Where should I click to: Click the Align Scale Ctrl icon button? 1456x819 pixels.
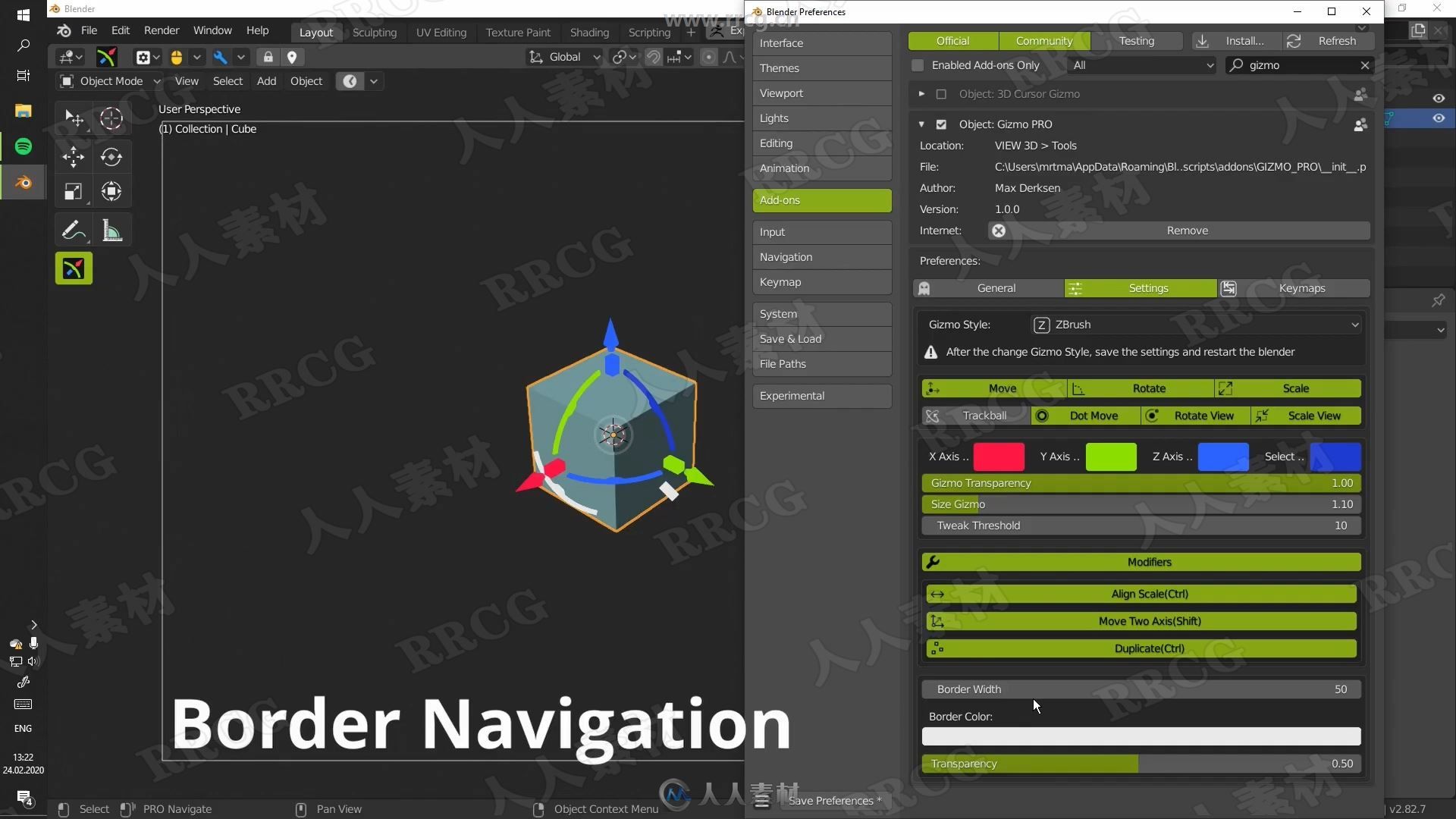coord(937,594)
